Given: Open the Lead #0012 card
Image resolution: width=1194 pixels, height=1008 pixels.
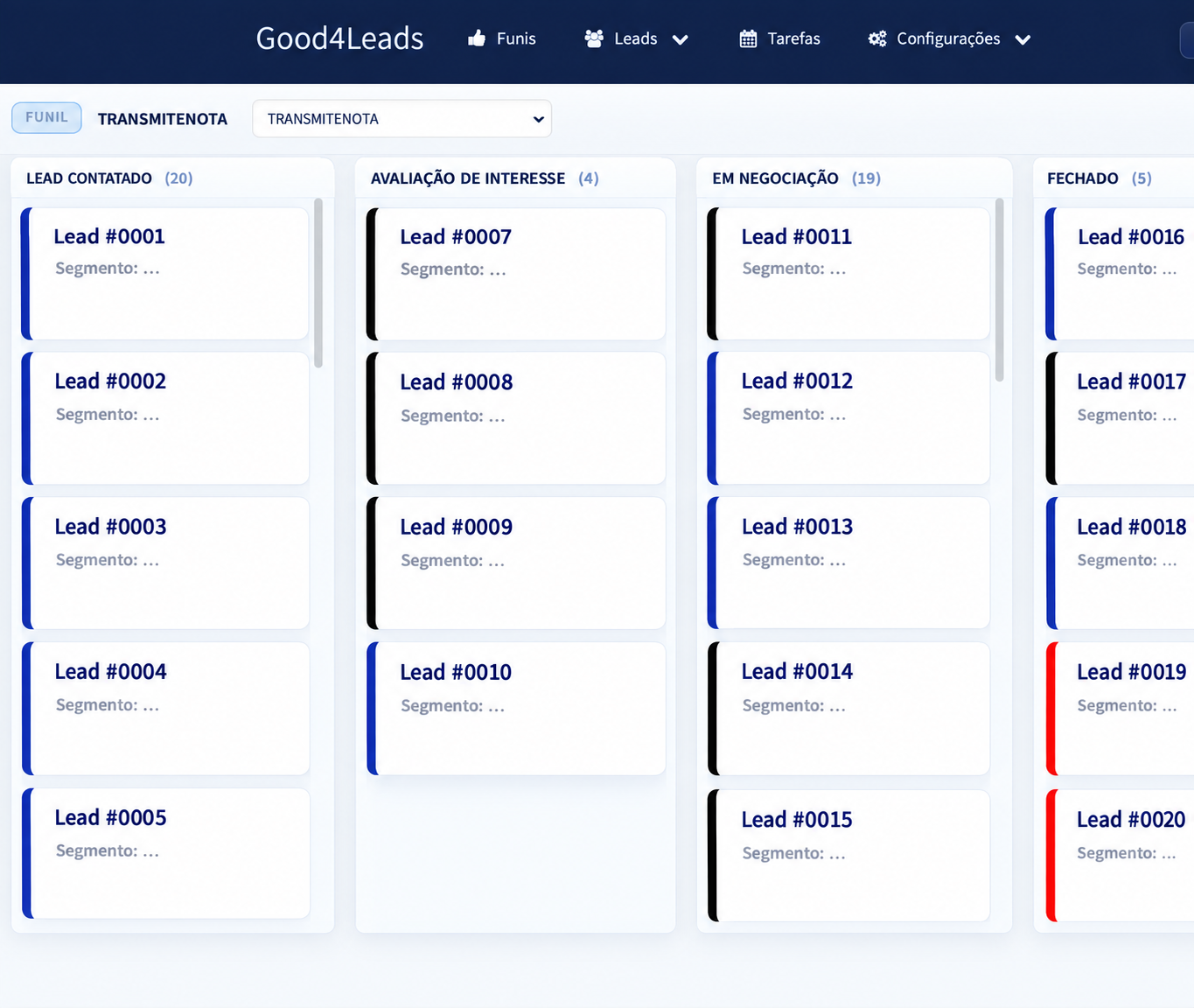Looking at the screenshot, I should click(x=848, y=418).
